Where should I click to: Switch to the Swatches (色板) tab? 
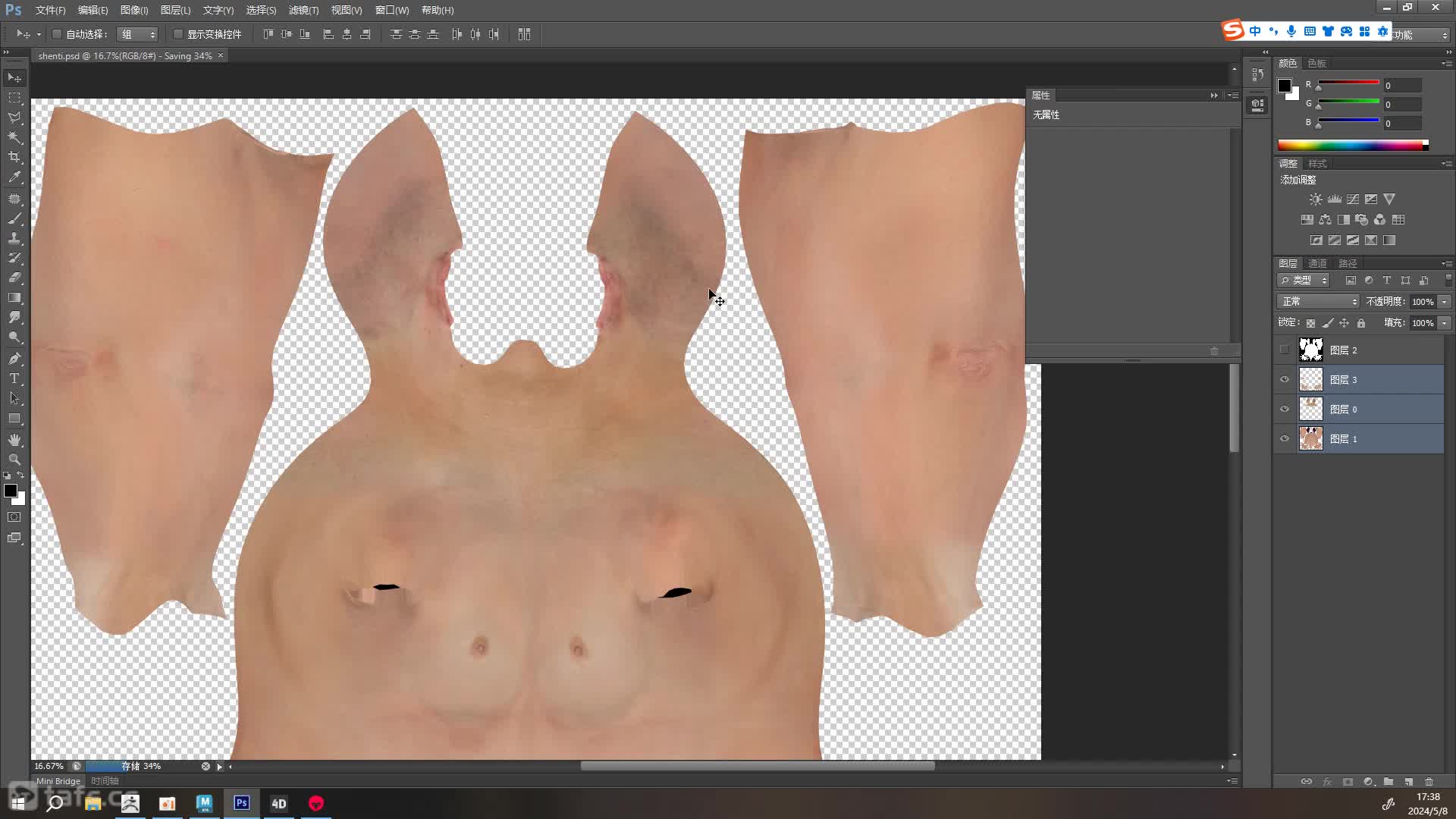tap(1316, 64)
